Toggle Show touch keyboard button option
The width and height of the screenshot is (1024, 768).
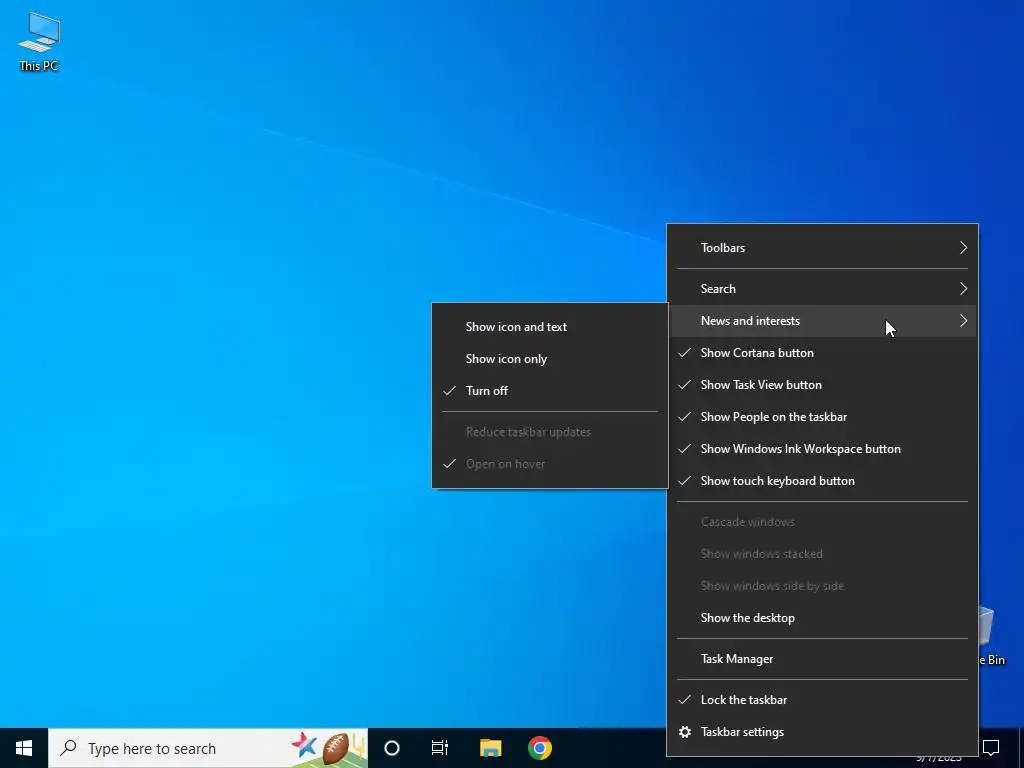[822, 481]
